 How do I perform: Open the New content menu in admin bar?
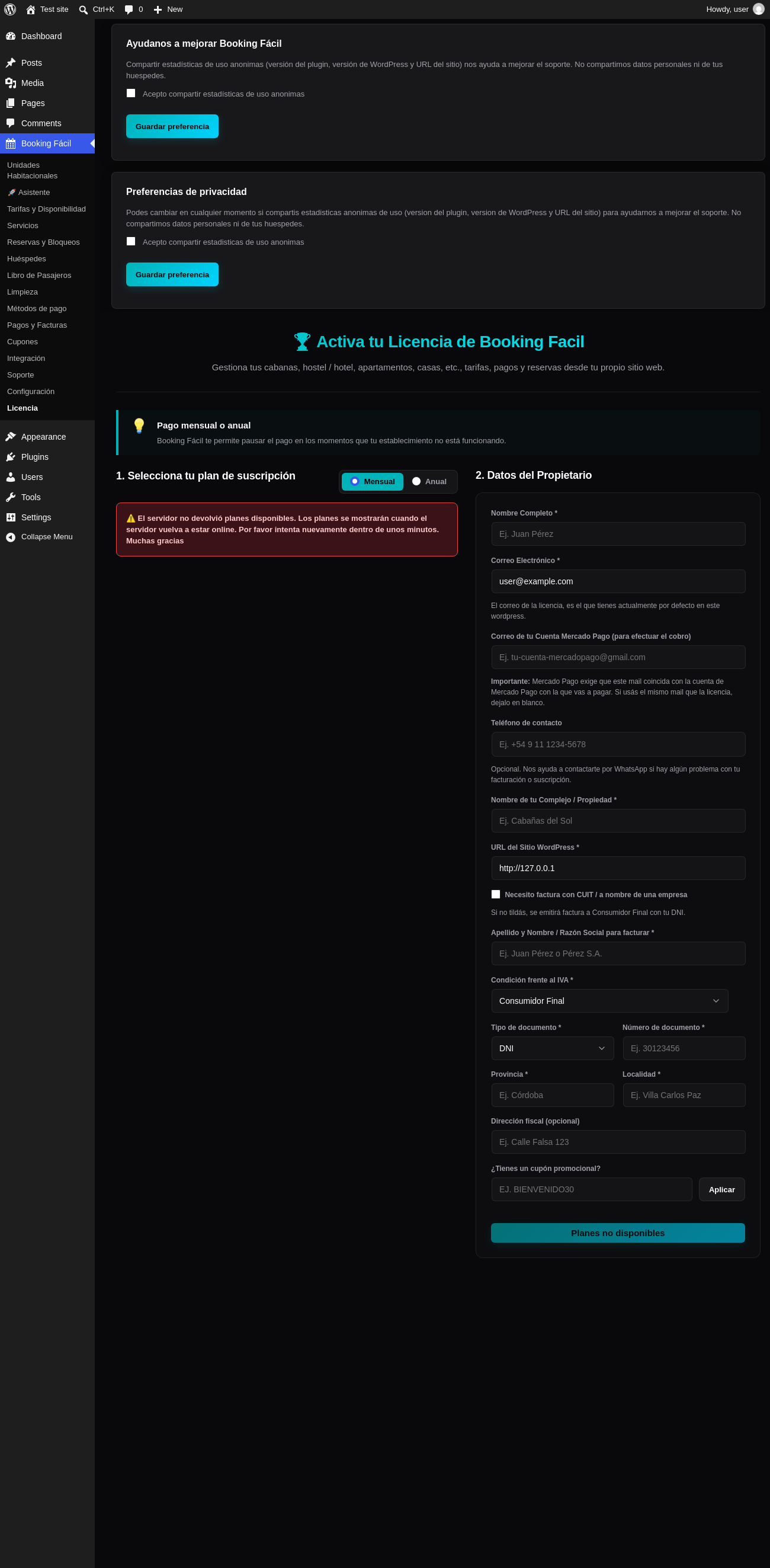168,9
